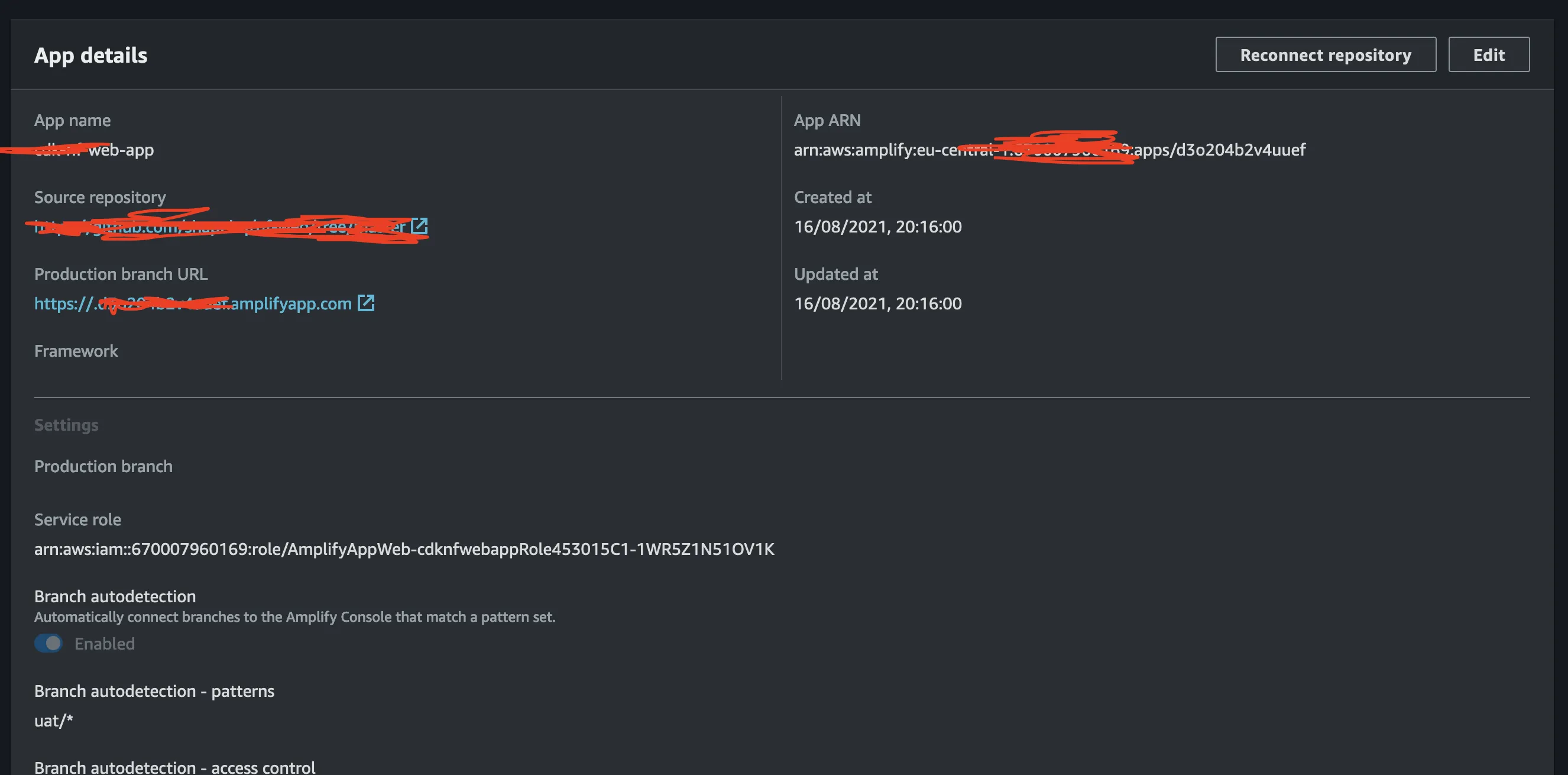This screenshot has width=1568, height=775.
Task: Click Branch autodetection - patterns label
Action: click(x=154, y=691)
